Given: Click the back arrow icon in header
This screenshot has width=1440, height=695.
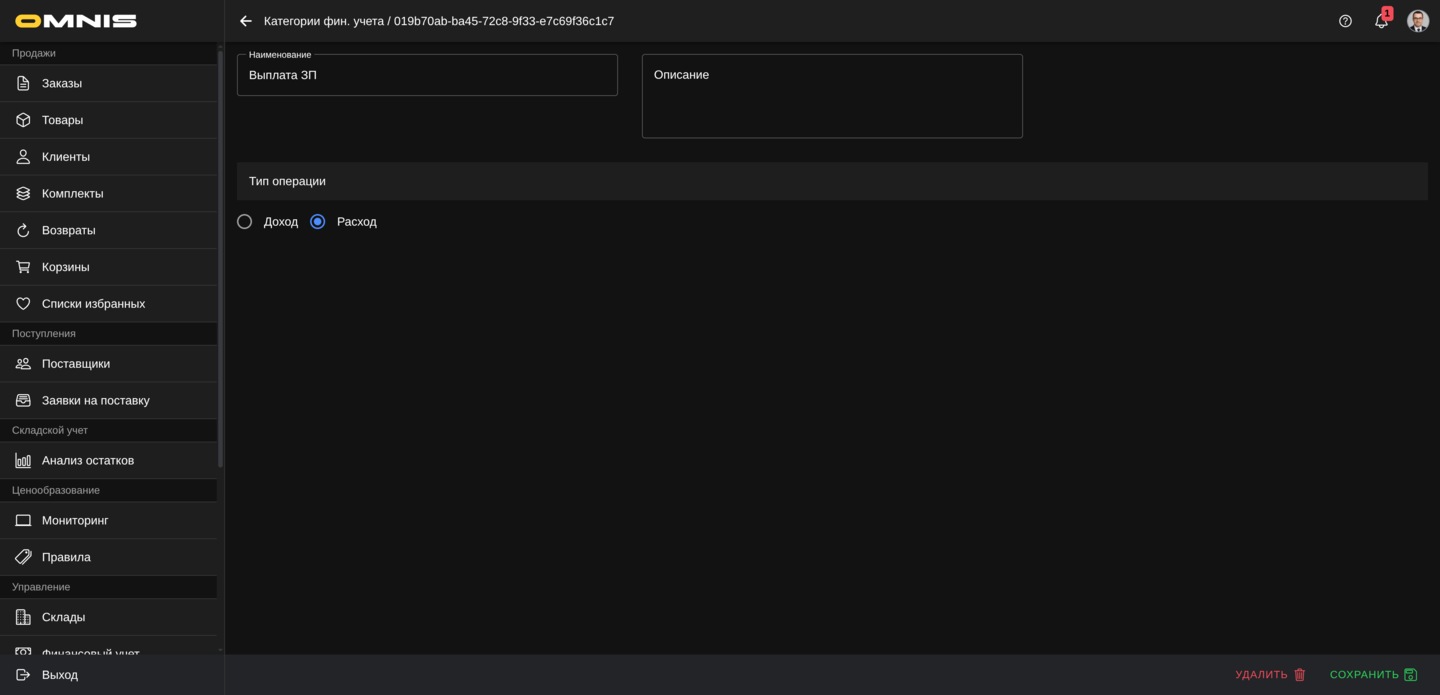Looking at the screenshot, I should [246, 21].
